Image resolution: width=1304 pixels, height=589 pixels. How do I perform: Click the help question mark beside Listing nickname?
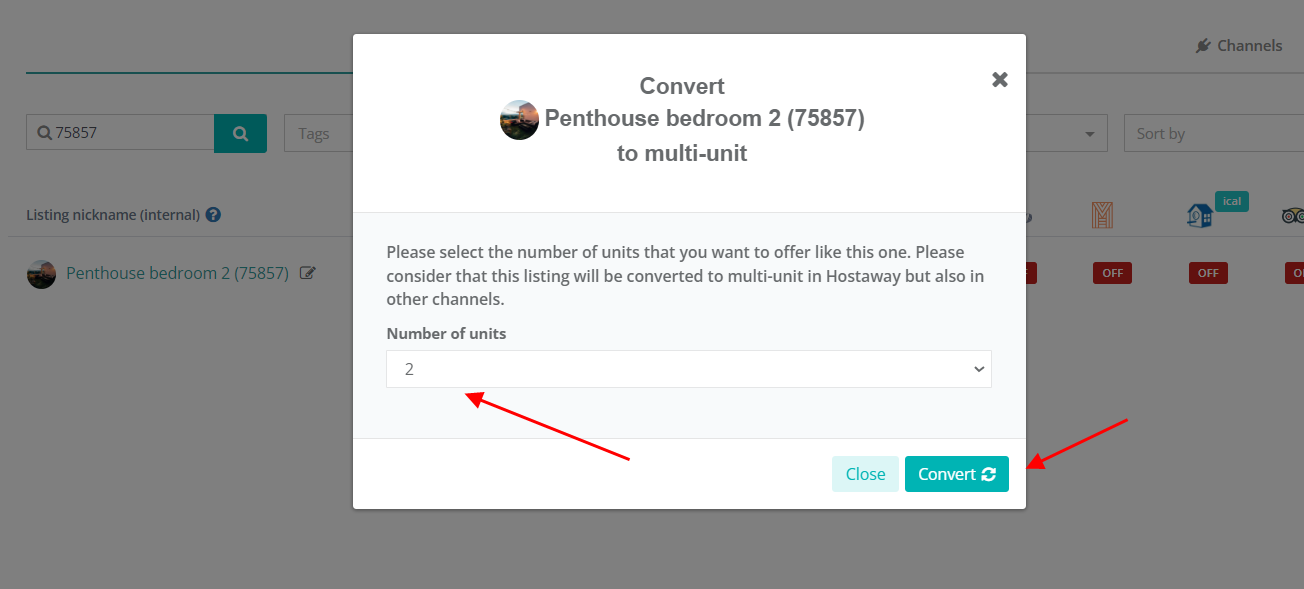213,215
